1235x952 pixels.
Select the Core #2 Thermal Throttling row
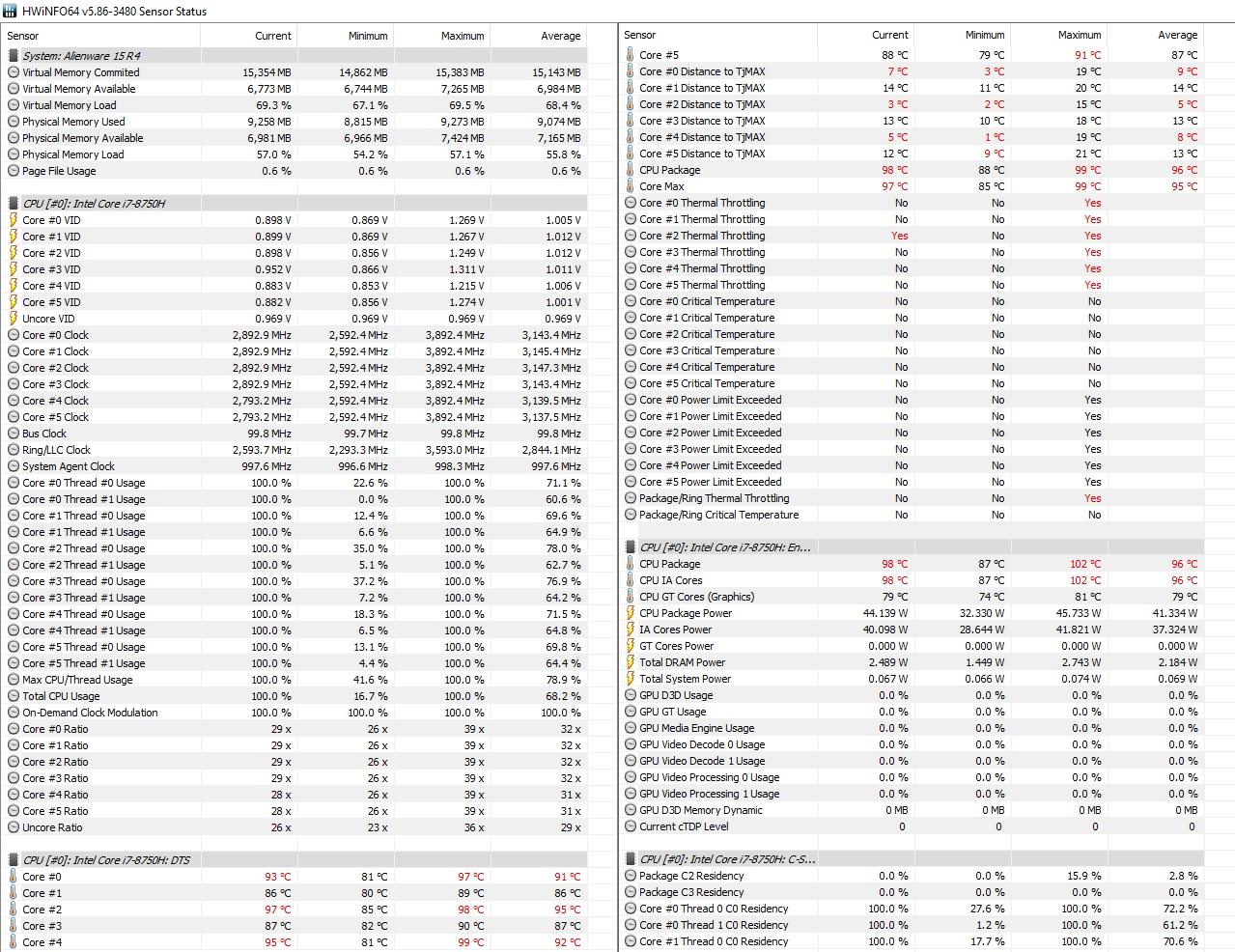coord(702,236)
